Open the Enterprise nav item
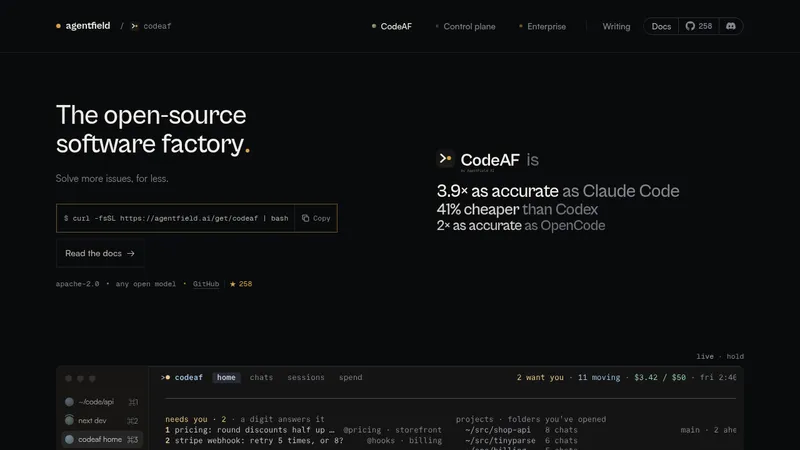This screenshot has height=450, width=800. tap(542, 26)
